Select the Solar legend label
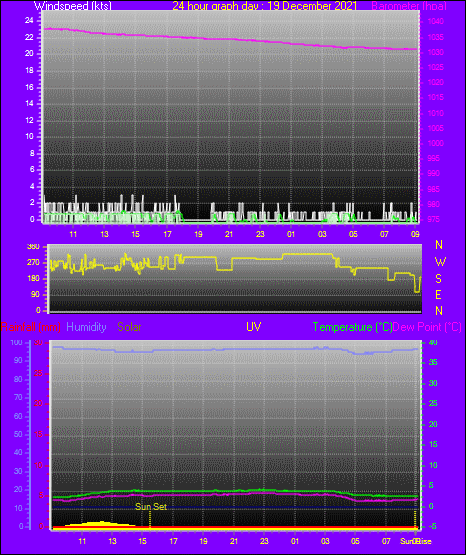Viewport: 466px width, 555px height. coord(130,327)
